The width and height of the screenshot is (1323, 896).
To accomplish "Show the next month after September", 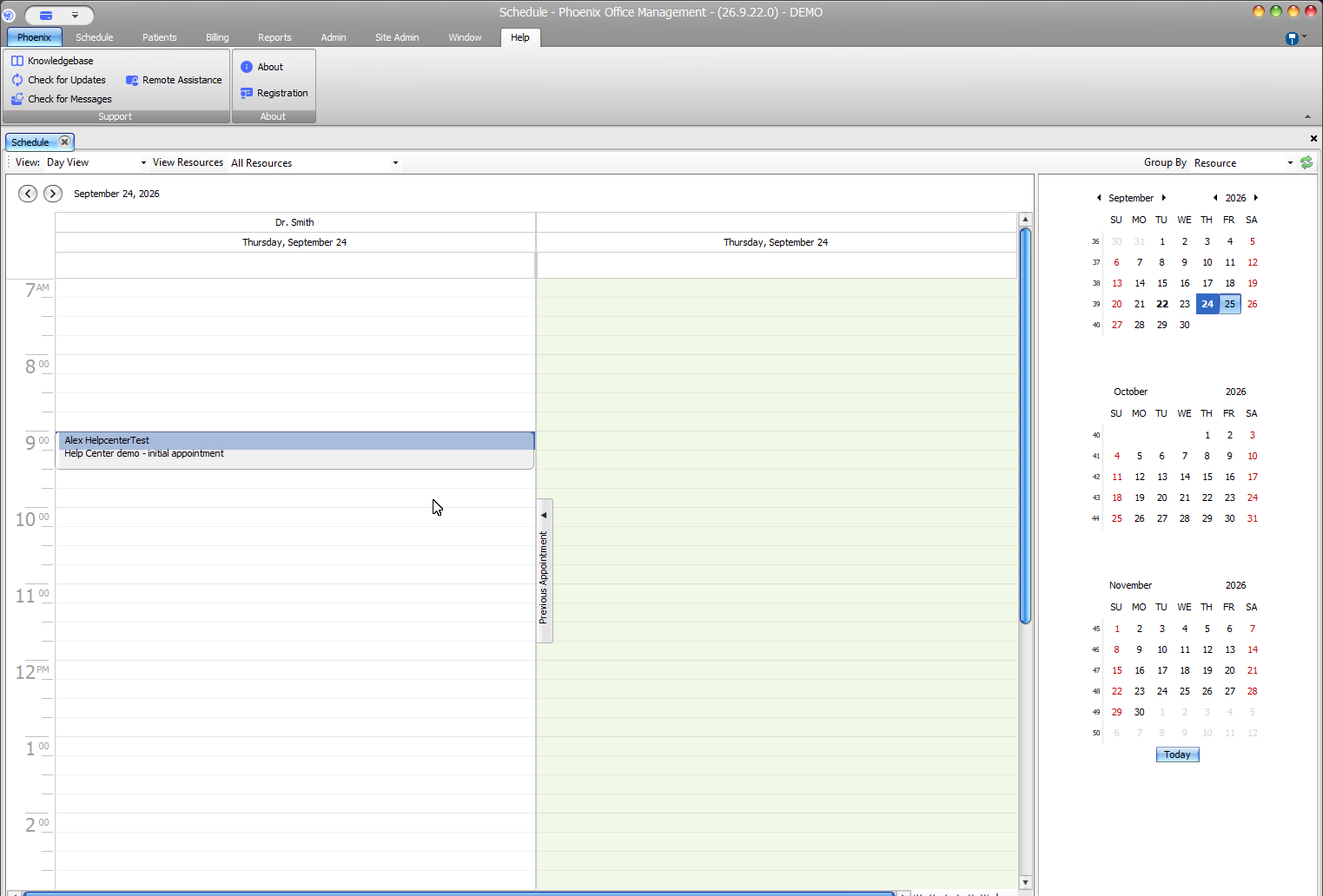I will click(x=1164, y=198).
